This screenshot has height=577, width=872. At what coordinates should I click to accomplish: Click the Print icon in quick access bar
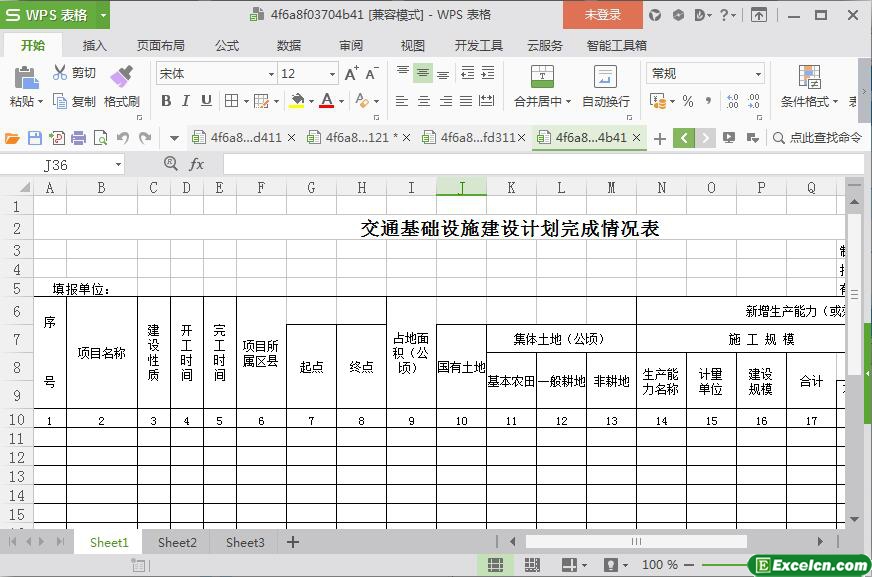[78, 138]
